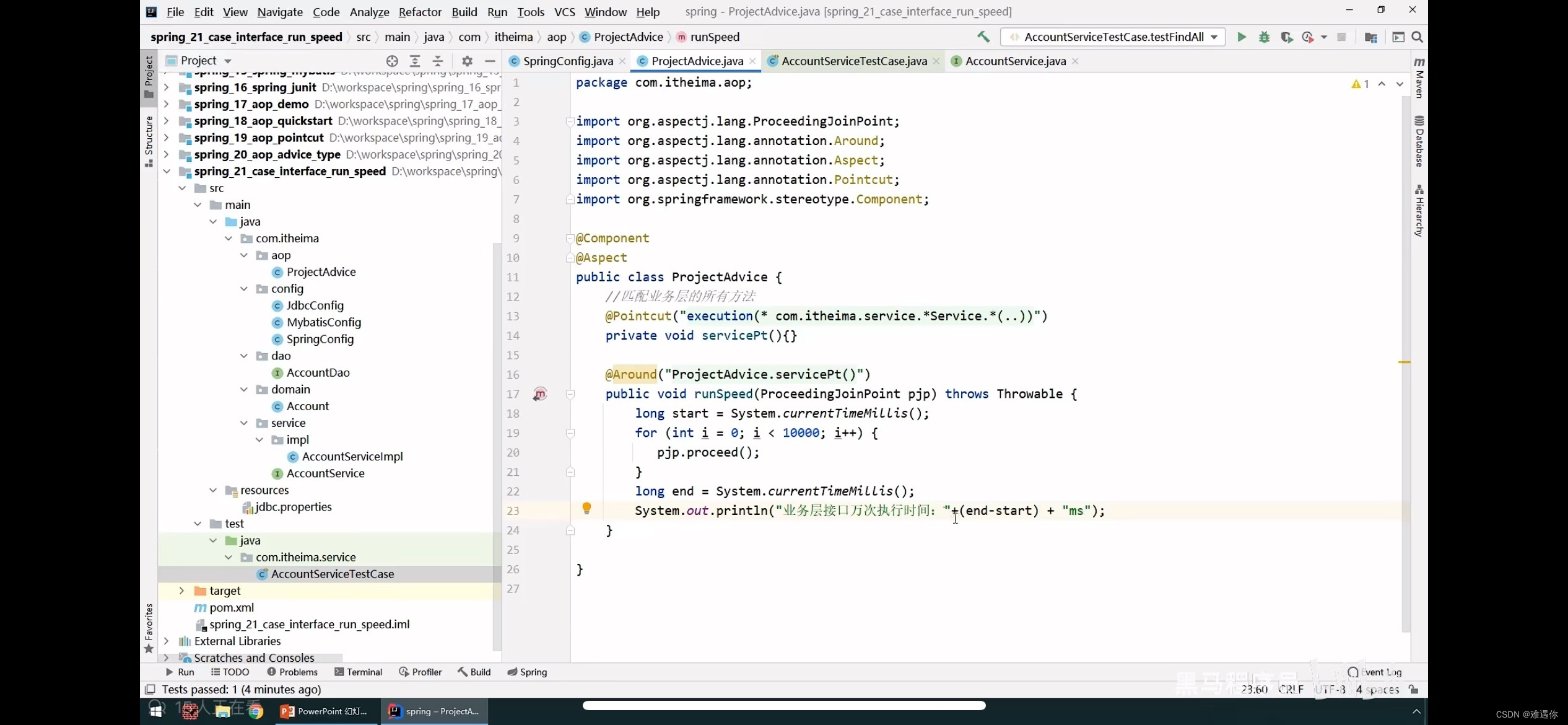This screenshot has height=725, width=1568.
Task: Open Search Everywhere magnifier icon
Action: click(1417, 37)
